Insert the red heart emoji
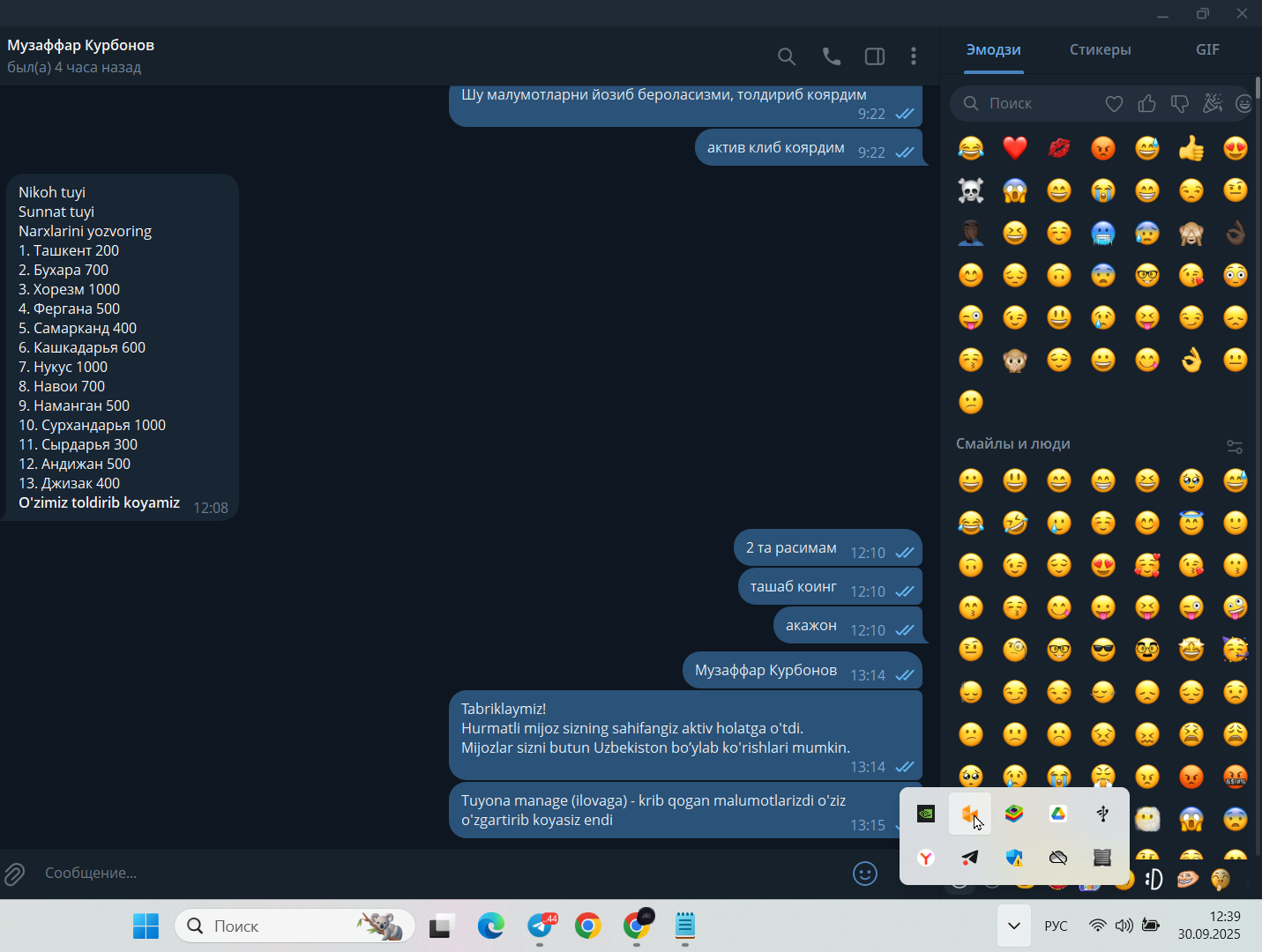Image resolution: width=1262 pixels, height=952 pixels. pos(1015,148)
